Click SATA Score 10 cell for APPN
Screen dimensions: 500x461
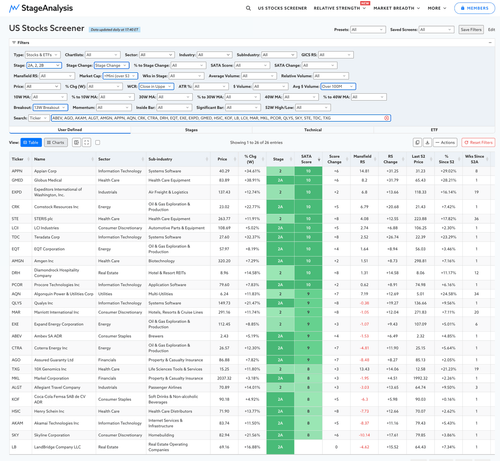[x=308, y=171]
